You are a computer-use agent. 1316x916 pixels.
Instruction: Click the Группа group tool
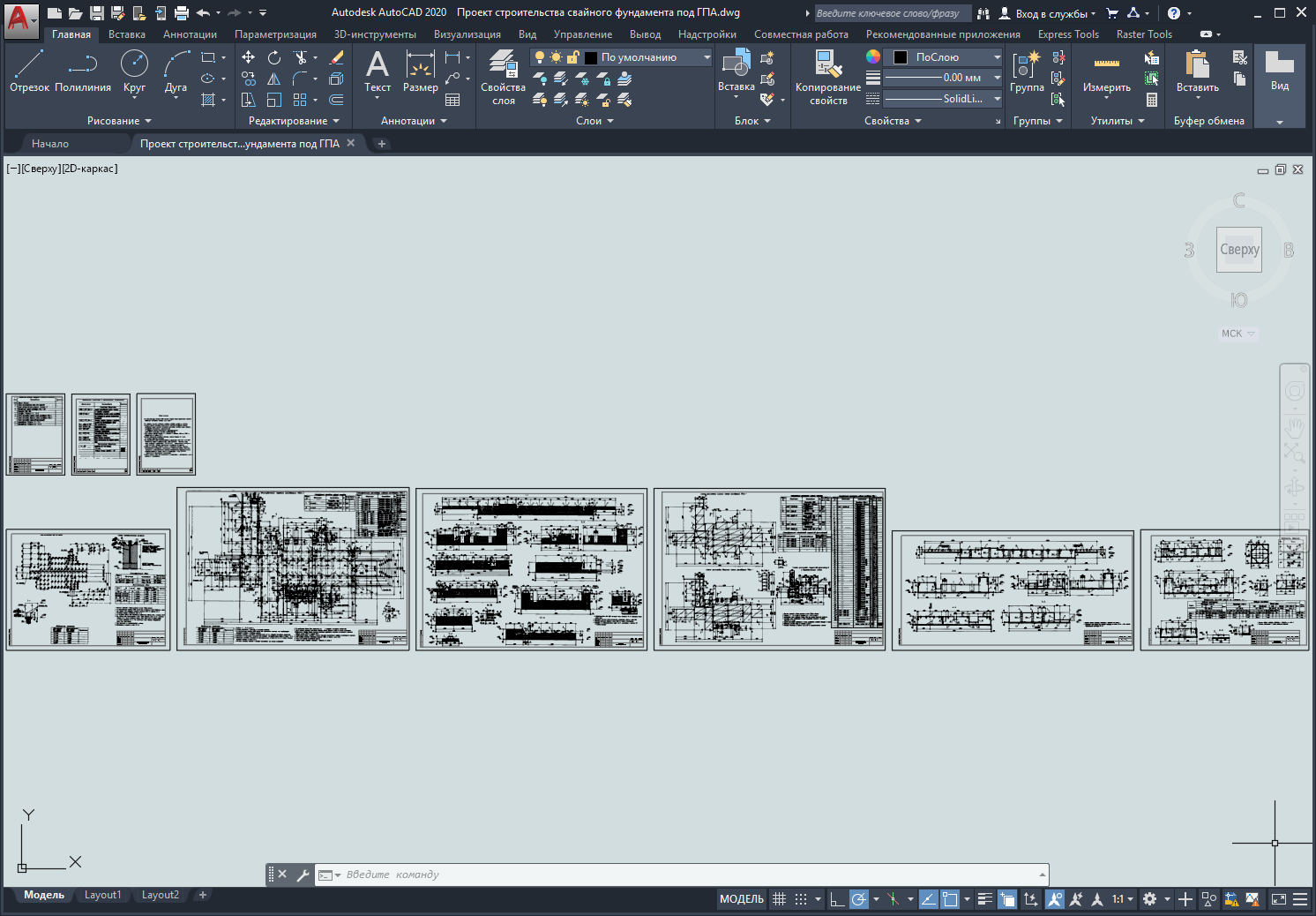pos(1027,71)
